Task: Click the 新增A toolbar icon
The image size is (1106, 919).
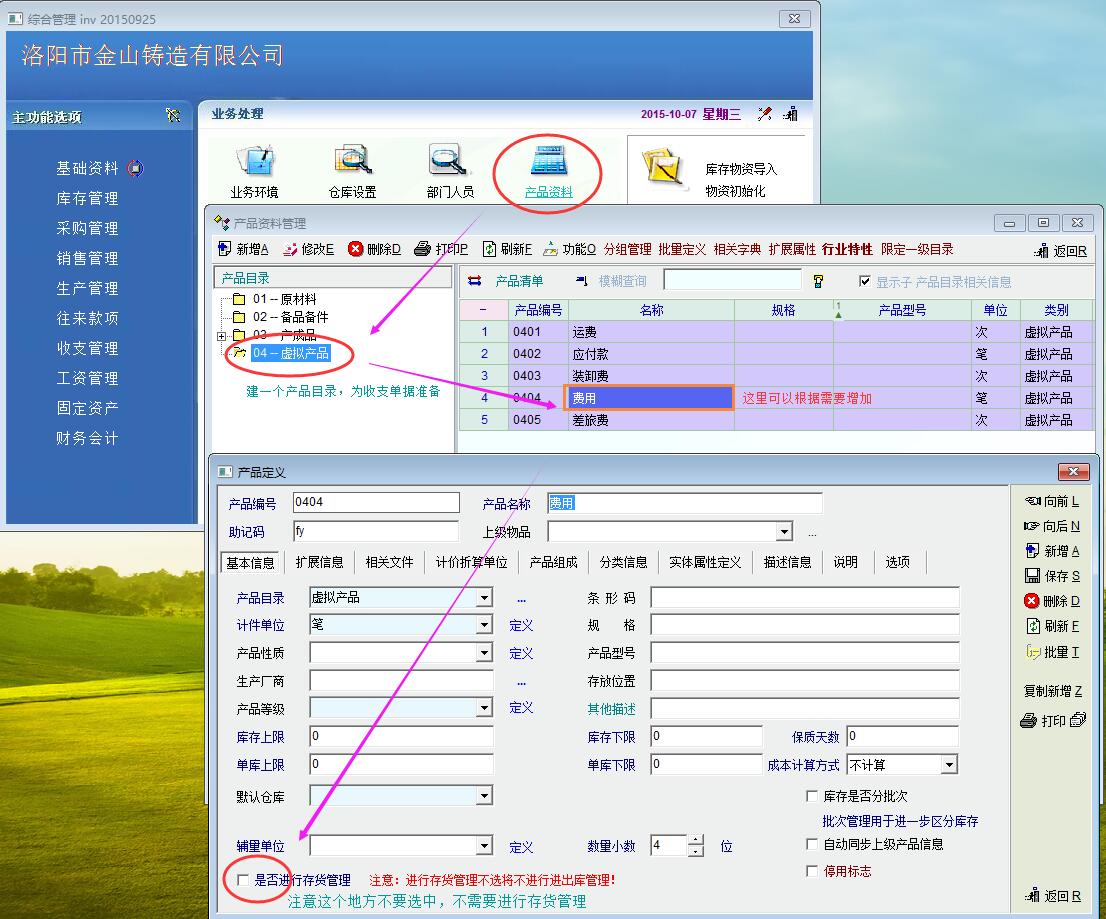Action: [225, 249]
